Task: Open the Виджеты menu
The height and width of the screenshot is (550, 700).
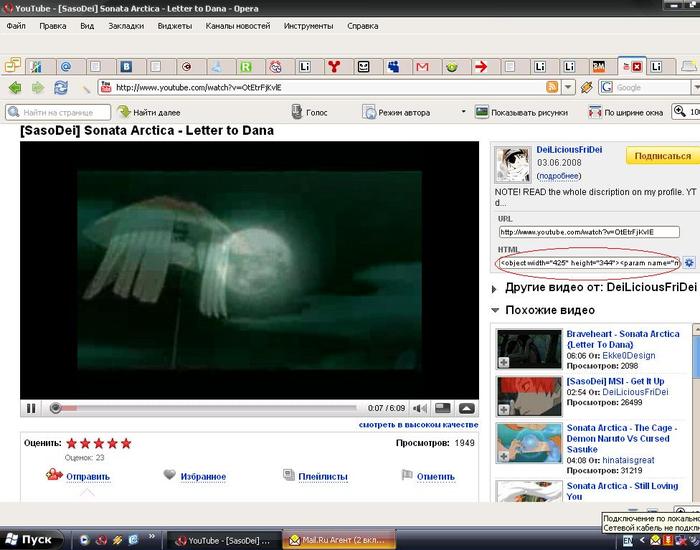Action: point(175,26)
